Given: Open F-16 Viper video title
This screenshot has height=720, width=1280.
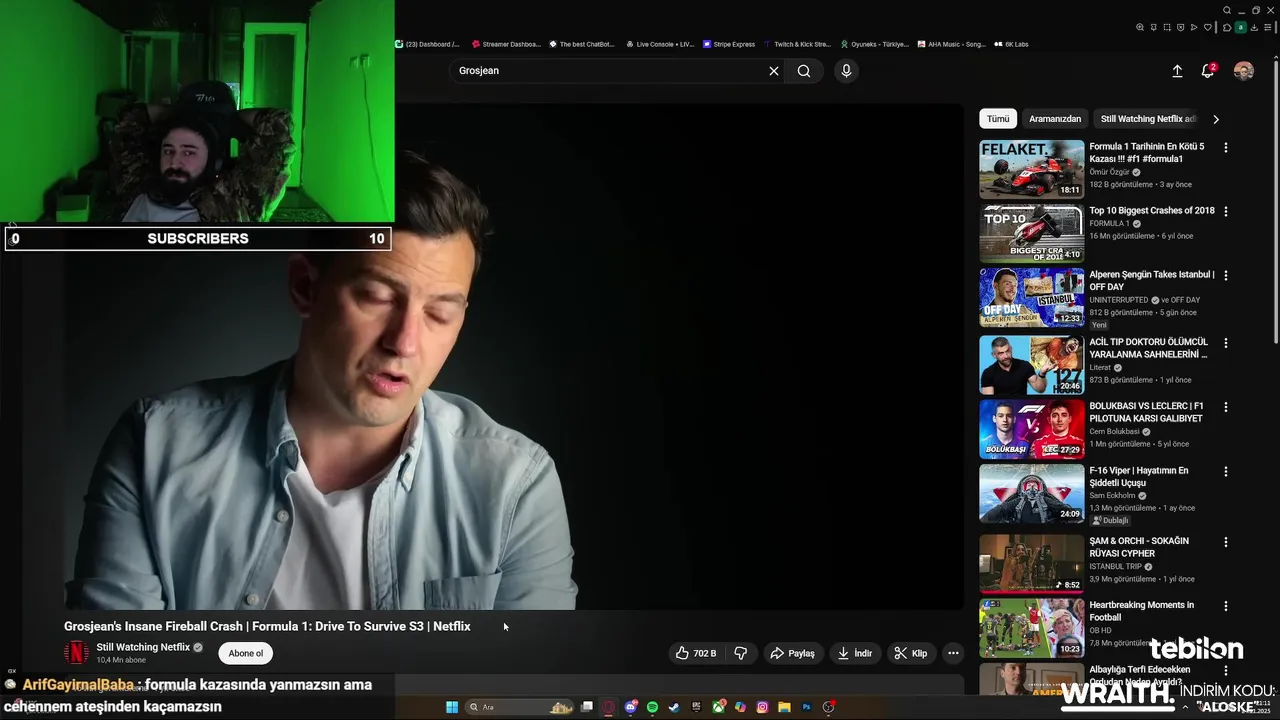Looking at the screenshot, I should click(1139, 477).
